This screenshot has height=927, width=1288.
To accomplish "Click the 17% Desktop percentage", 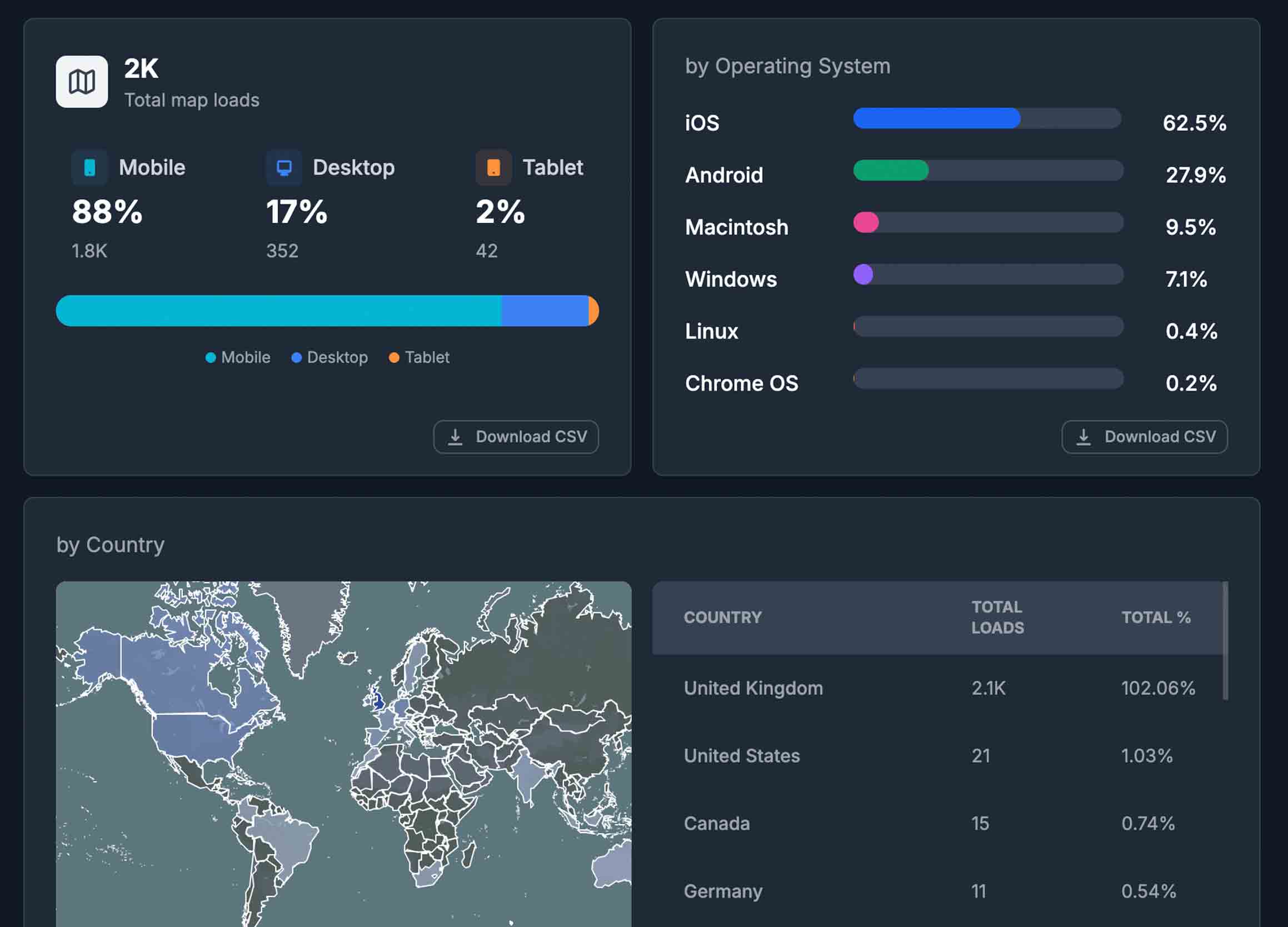I will click(x=297, y=212).
